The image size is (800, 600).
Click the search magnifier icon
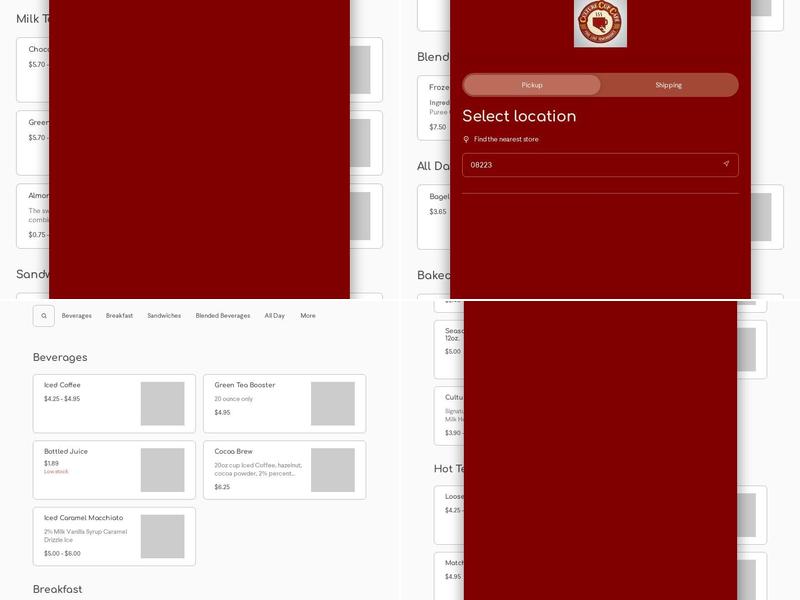[x=44, y=316]
